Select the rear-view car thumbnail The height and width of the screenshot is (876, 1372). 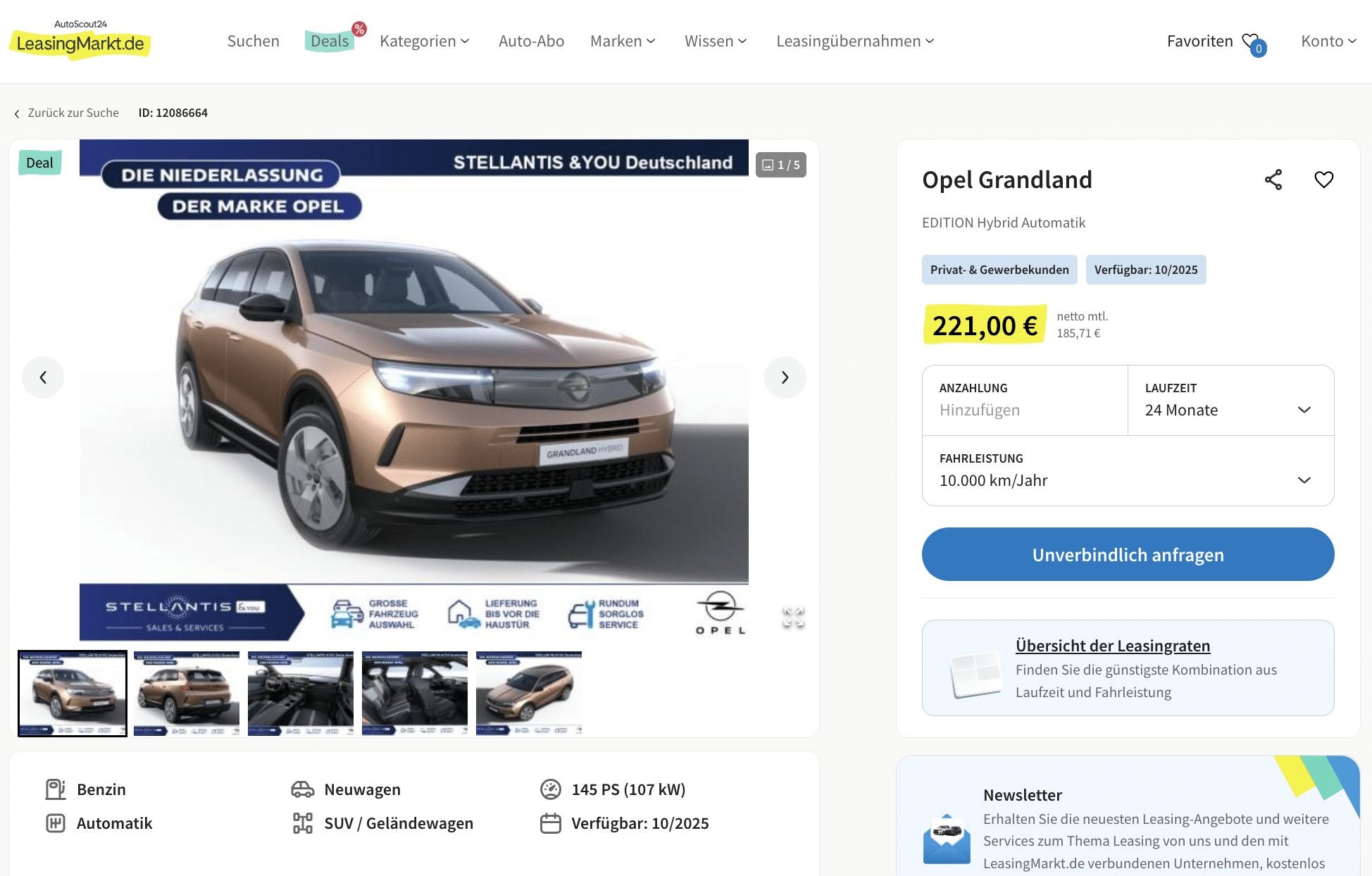point(187,694)
